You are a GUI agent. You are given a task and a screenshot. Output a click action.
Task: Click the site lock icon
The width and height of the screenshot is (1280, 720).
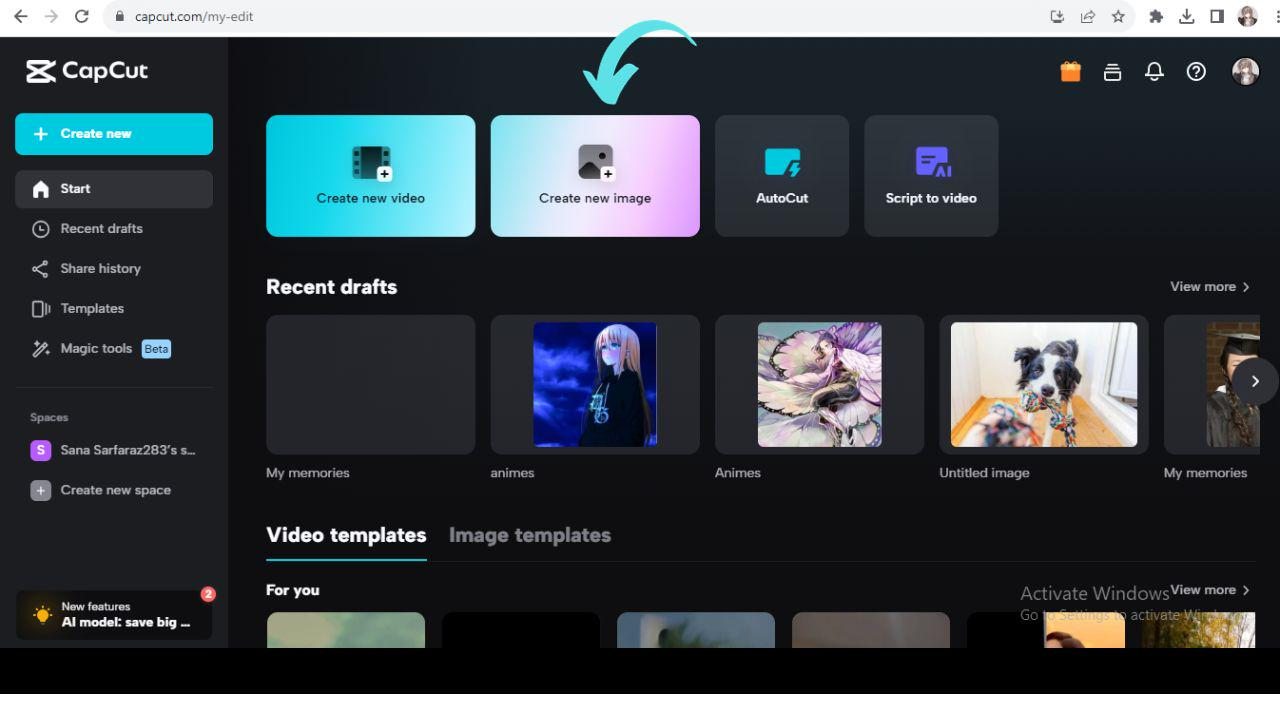tap(119, 16)
